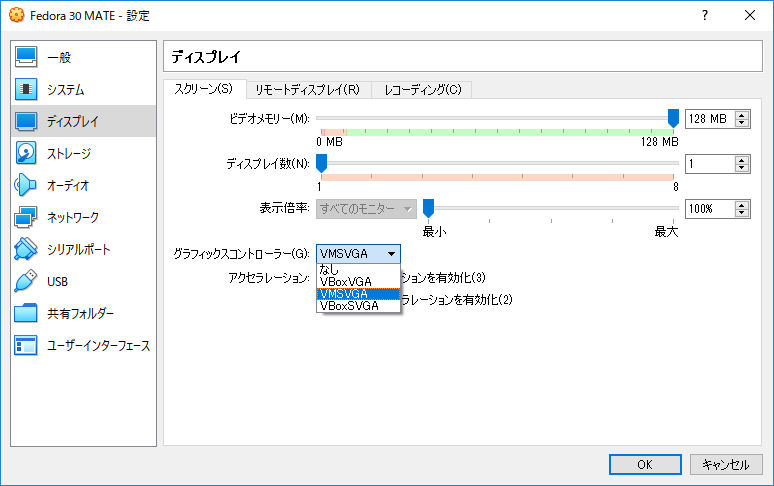Increase display count with up arrow

tap(741, 160)
